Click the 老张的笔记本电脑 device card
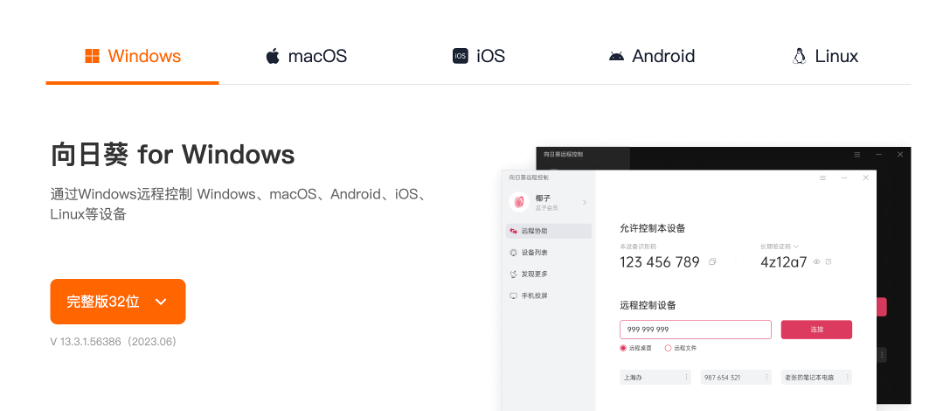Screen dimensions: 936x411 (x=816, y=378)
